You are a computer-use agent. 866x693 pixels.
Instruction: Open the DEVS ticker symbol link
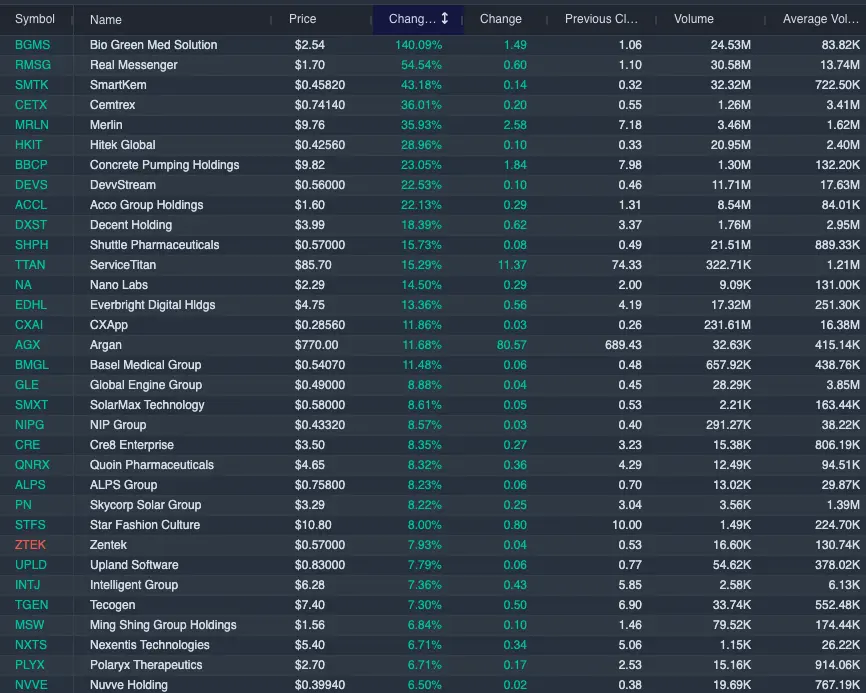(x=31, y=185)
